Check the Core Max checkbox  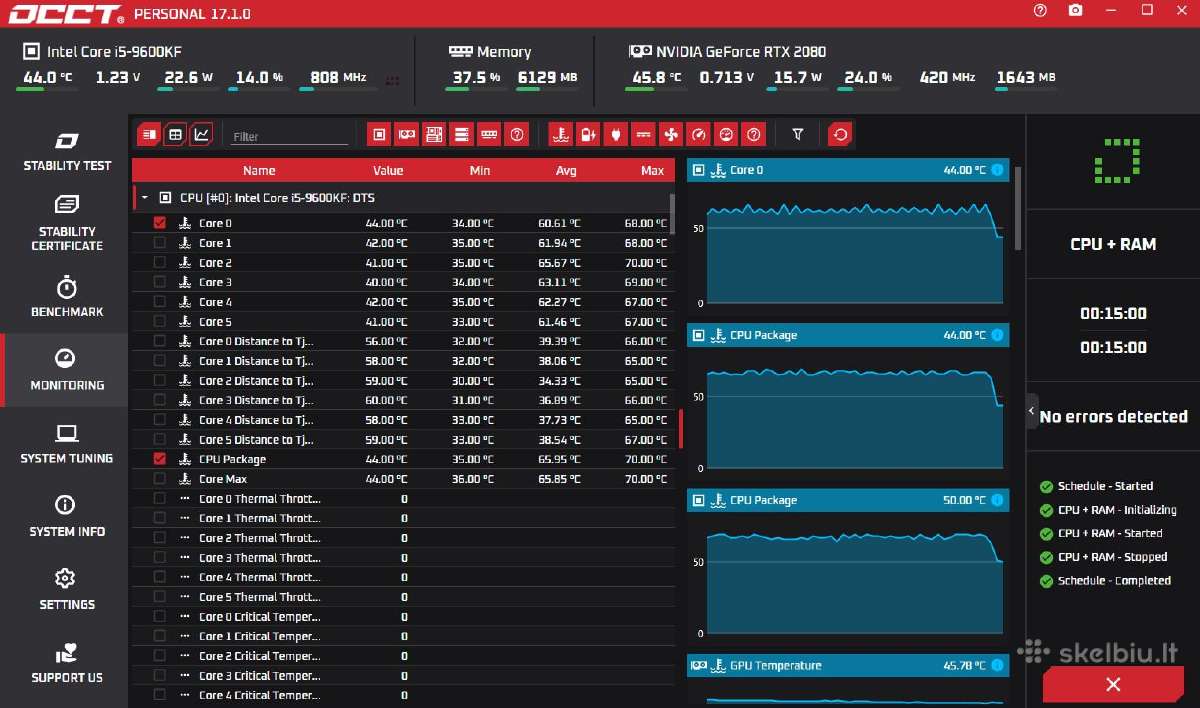click(x=159, y=479)
